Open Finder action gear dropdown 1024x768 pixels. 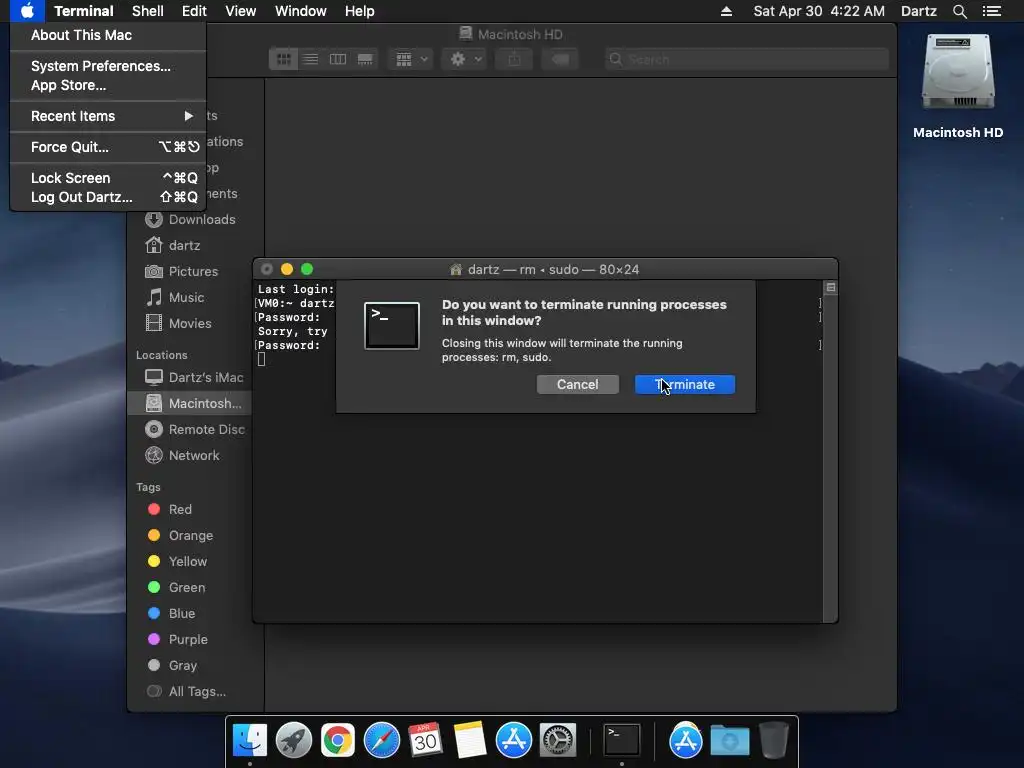click(x=465, y=59)
